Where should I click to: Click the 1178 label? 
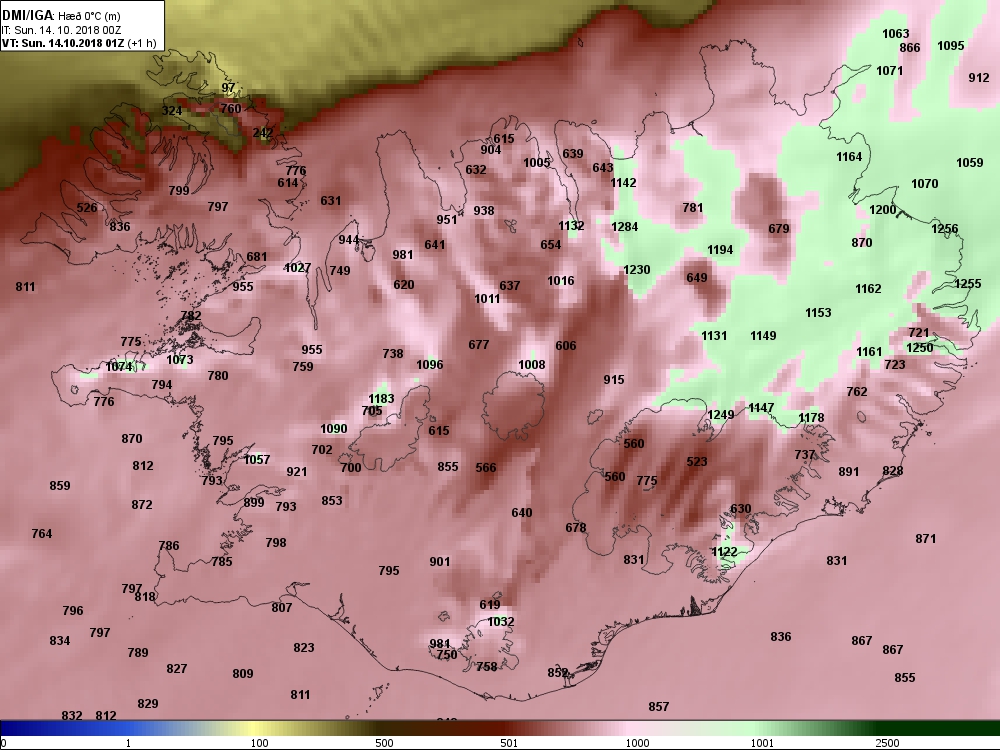click(x=811, y=418)
